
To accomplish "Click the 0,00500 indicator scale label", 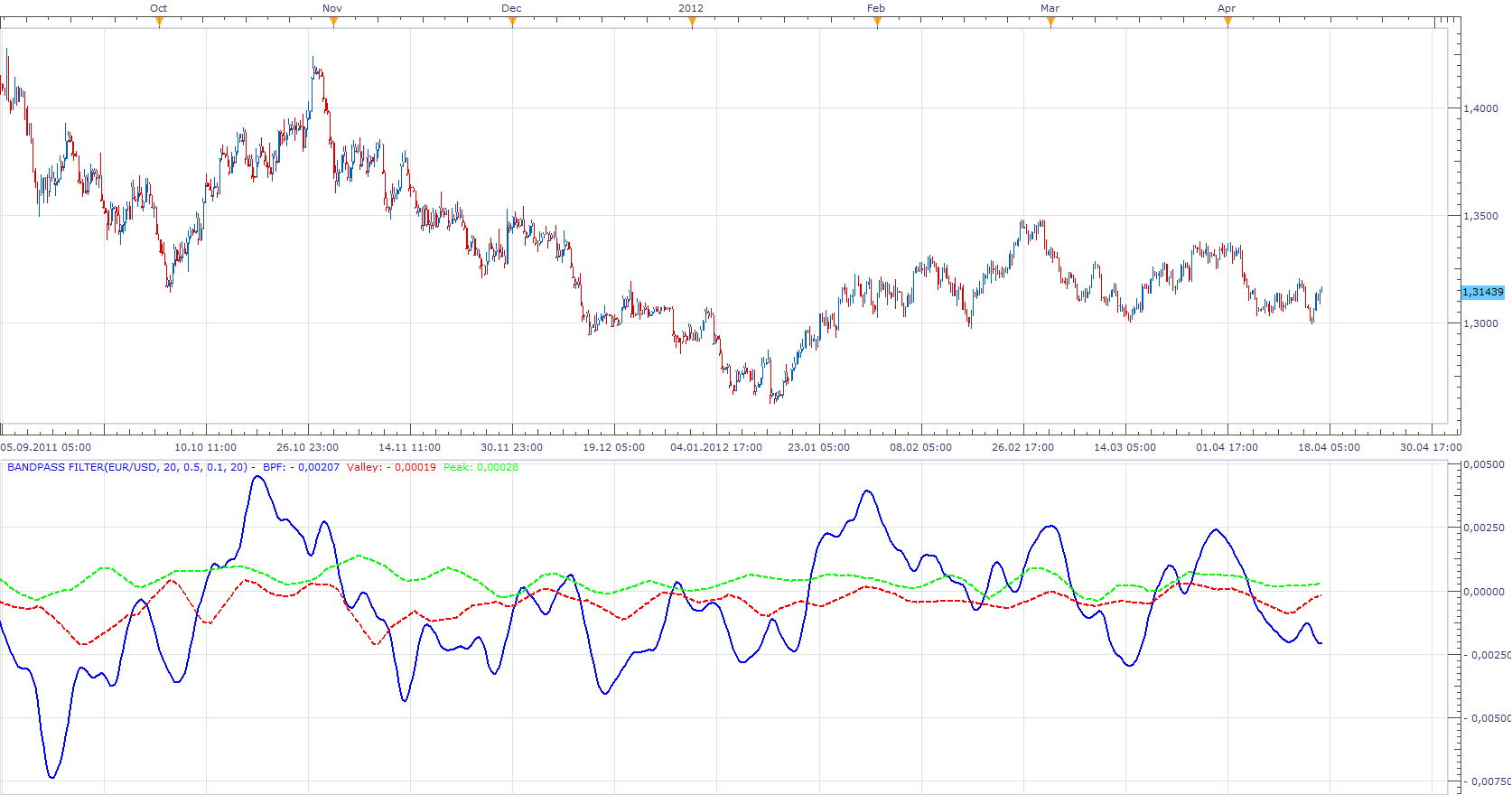I will [1486, 464].
